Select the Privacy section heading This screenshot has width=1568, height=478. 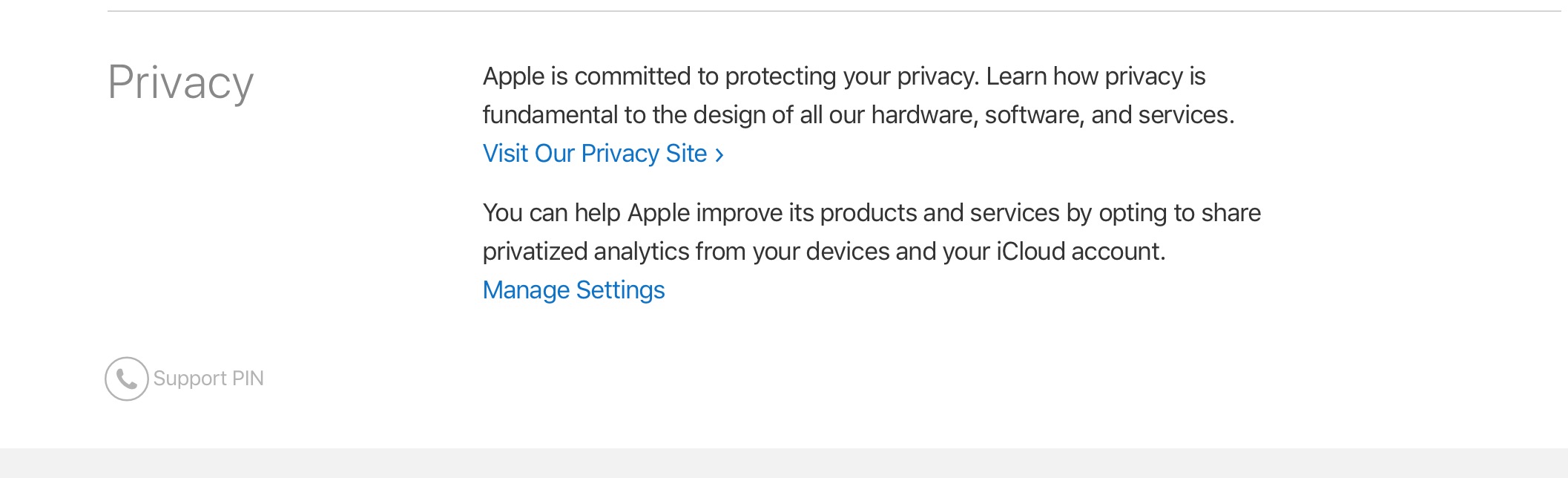(182, 82)
